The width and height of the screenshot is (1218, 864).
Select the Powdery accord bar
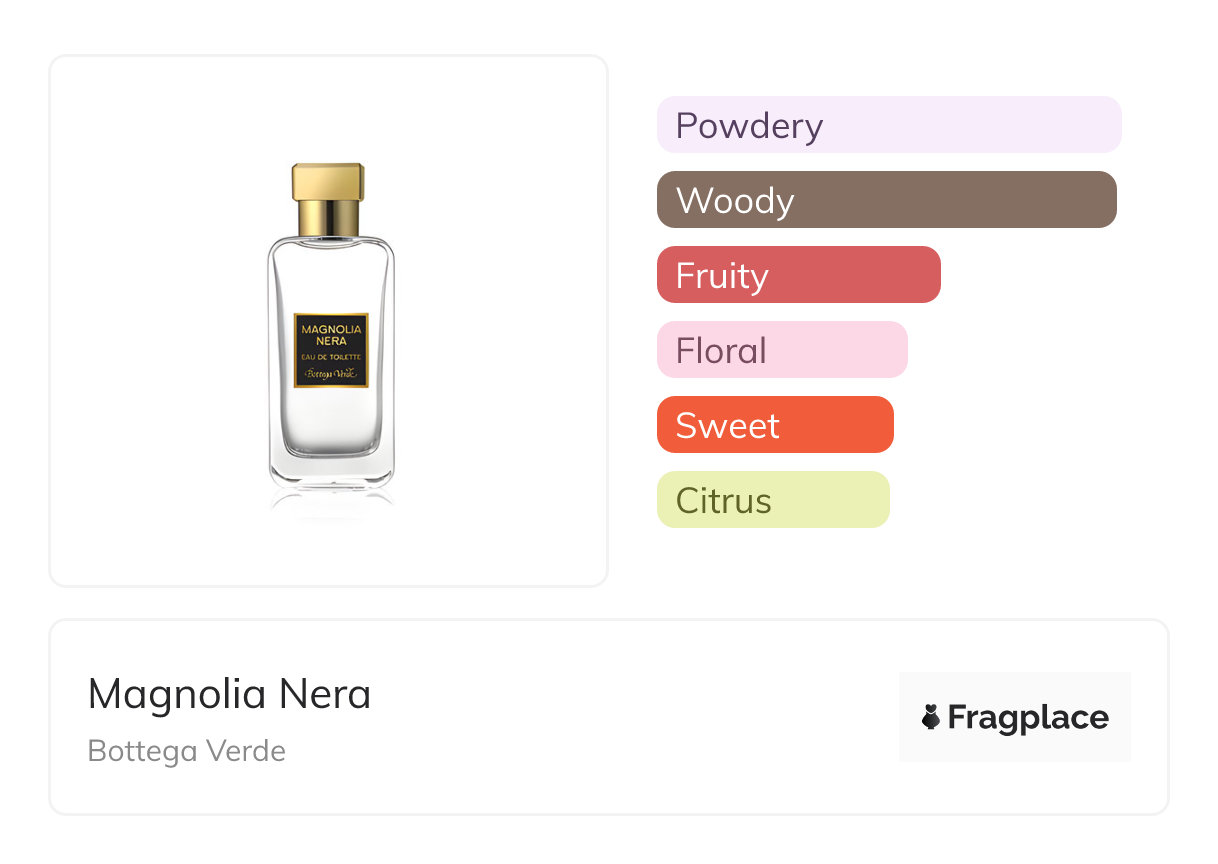888,125
